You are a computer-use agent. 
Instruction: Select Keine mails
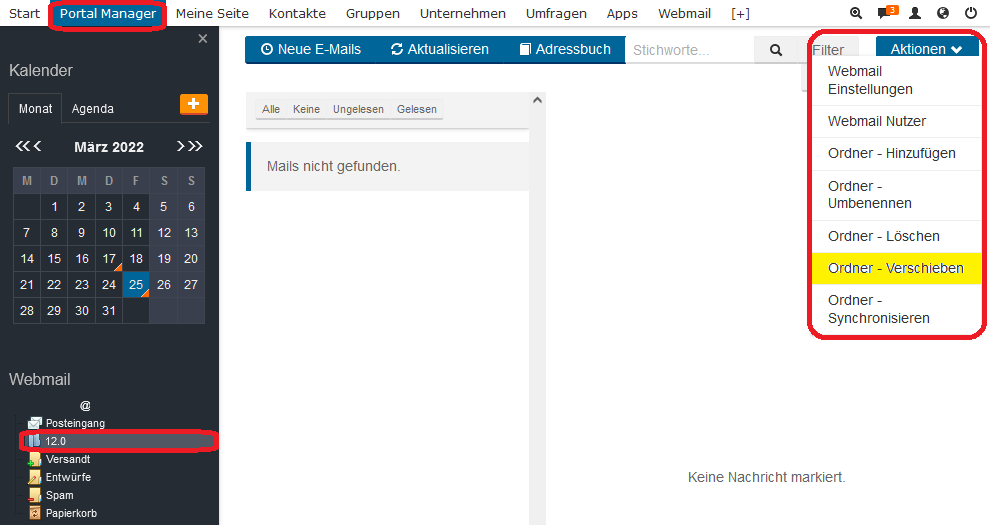coord(306,109)
